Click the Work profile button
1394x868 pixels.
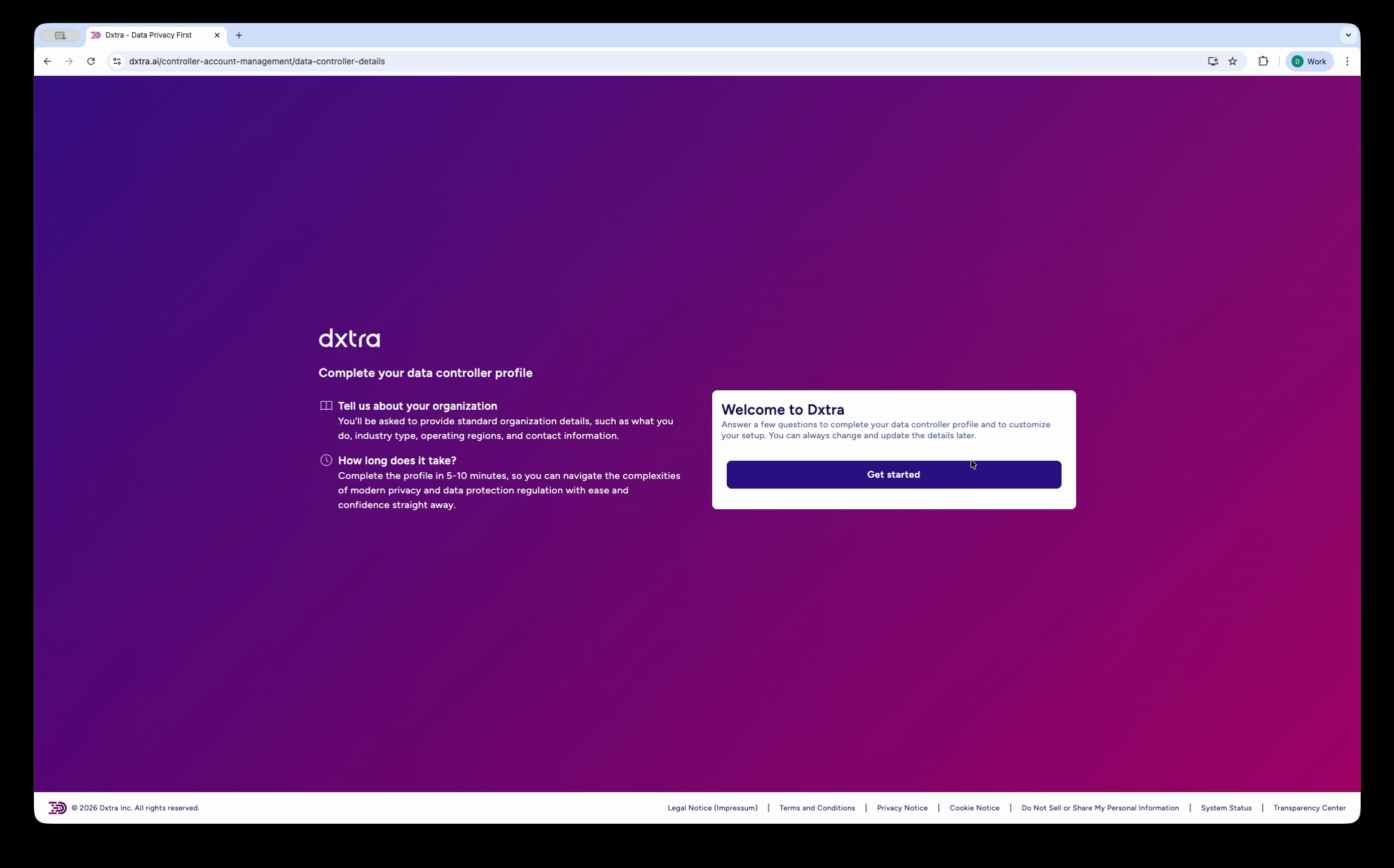(1309, 61)
